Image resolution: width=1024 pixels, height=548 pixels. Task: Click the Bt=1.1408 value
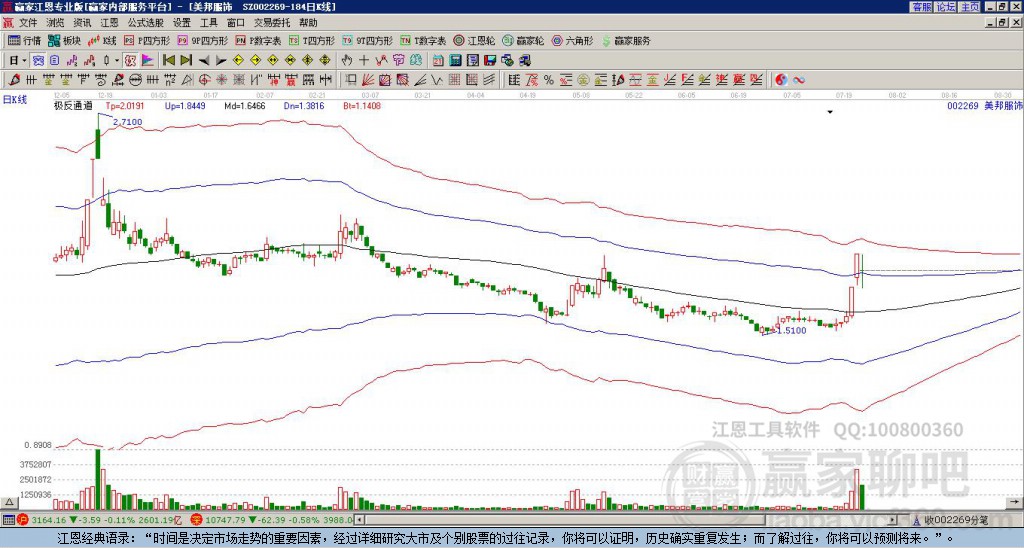(x=362, y=105)
